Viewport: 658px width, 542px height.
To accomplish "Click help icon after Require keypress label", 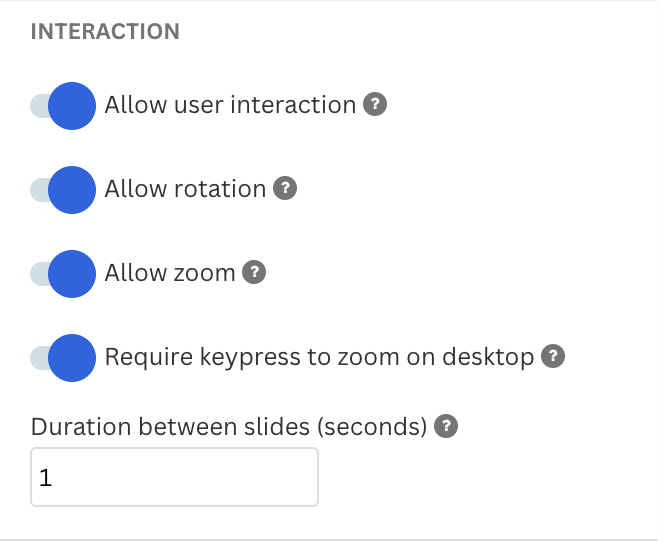I will pyautogui.click(x=553, y=357).
